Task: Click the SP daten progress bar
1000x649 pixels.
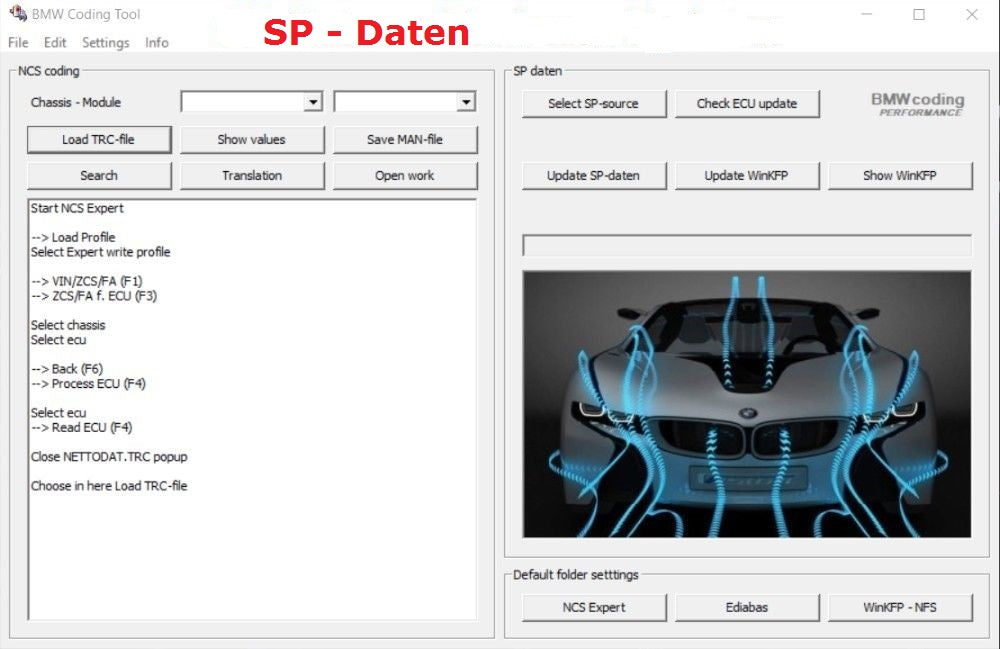Action: coord(747,245)
